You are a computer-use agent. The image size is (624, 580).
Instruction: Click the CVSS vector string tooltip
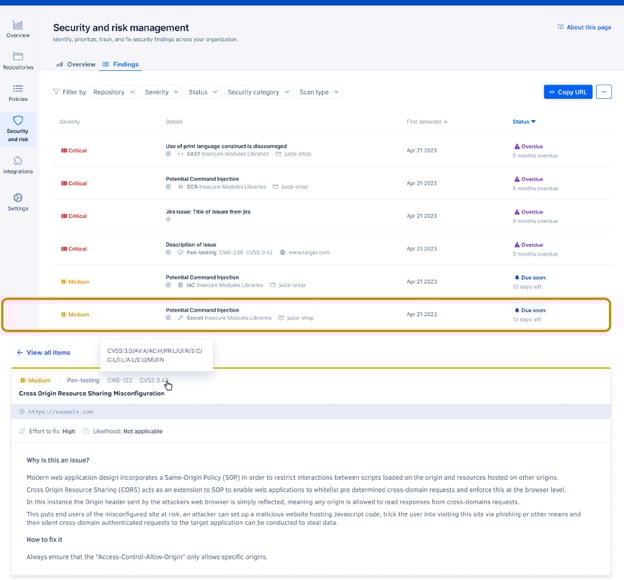click(x=156, y=355)
